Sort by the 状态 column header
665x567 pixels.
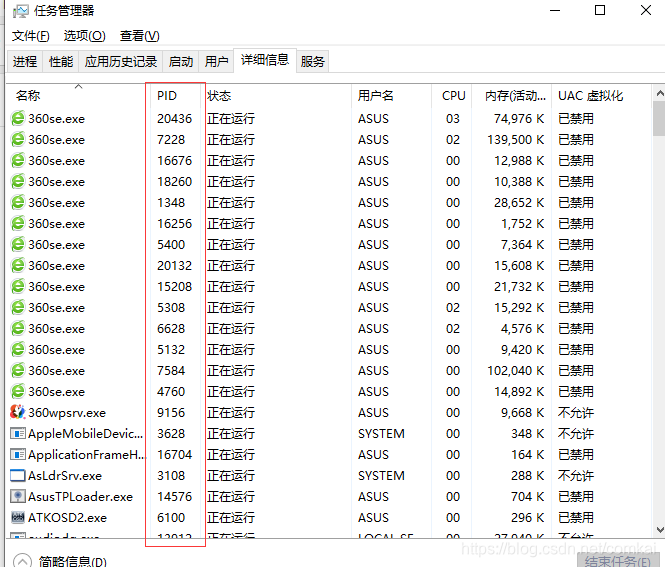click(276, 95)
